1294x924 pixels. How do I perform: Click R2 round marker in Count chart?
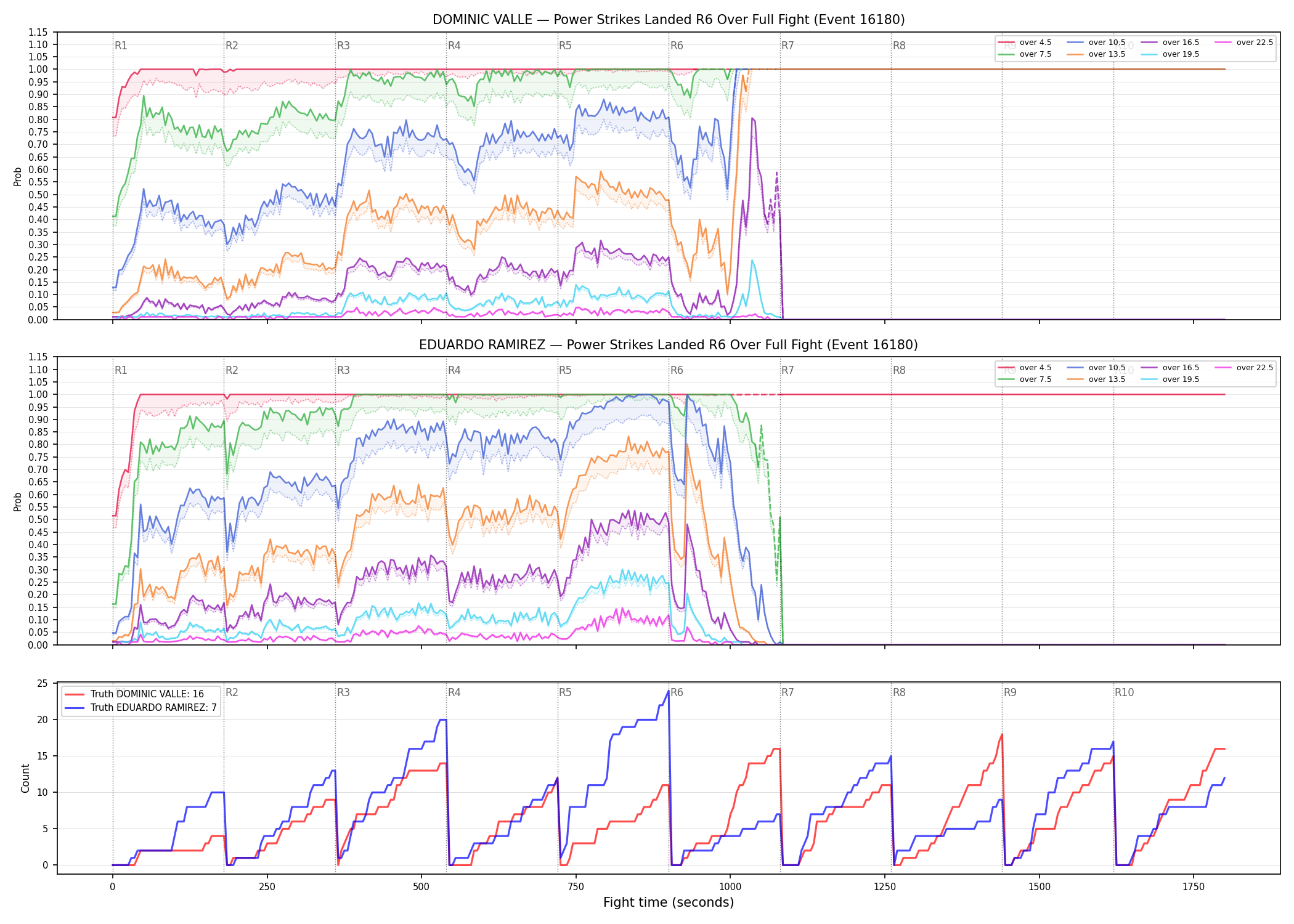pos(232,692)
